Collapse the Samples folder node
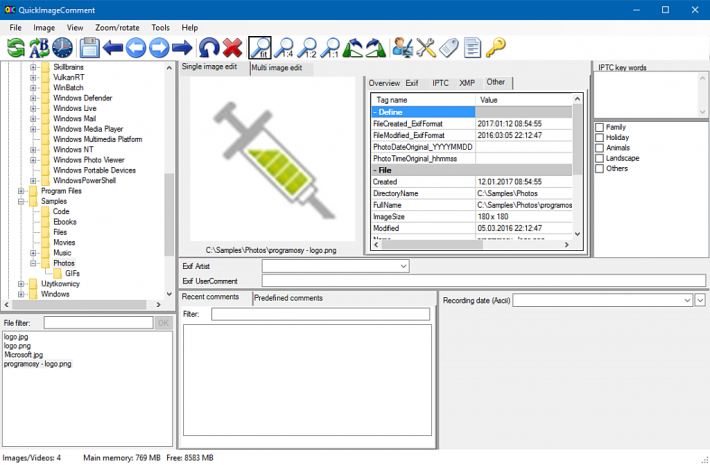This screenshot has width=710, height=465. 21,201
